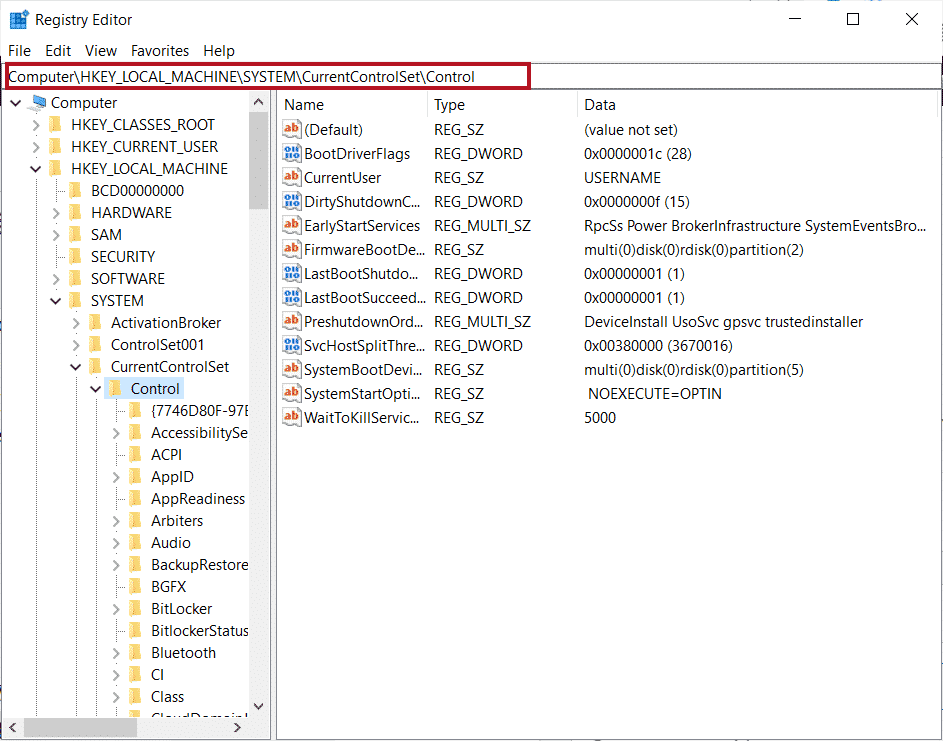Select the EarlyStartServices value icon

tap(292, 225)
